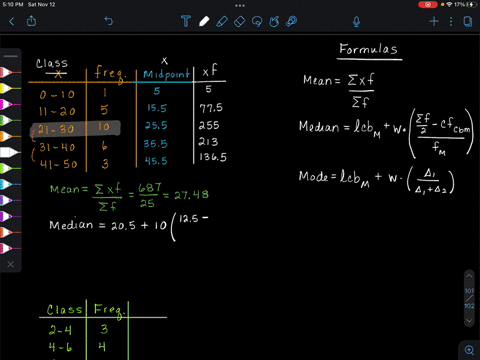Pick the white favorite pen

[x=10, y=152]
